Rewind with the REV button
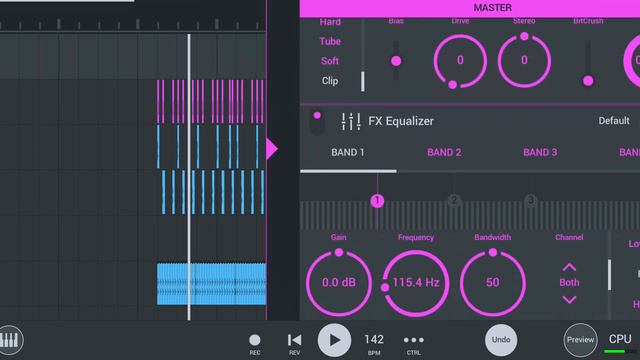The image size is (640, 360). [x=294, y=343]
